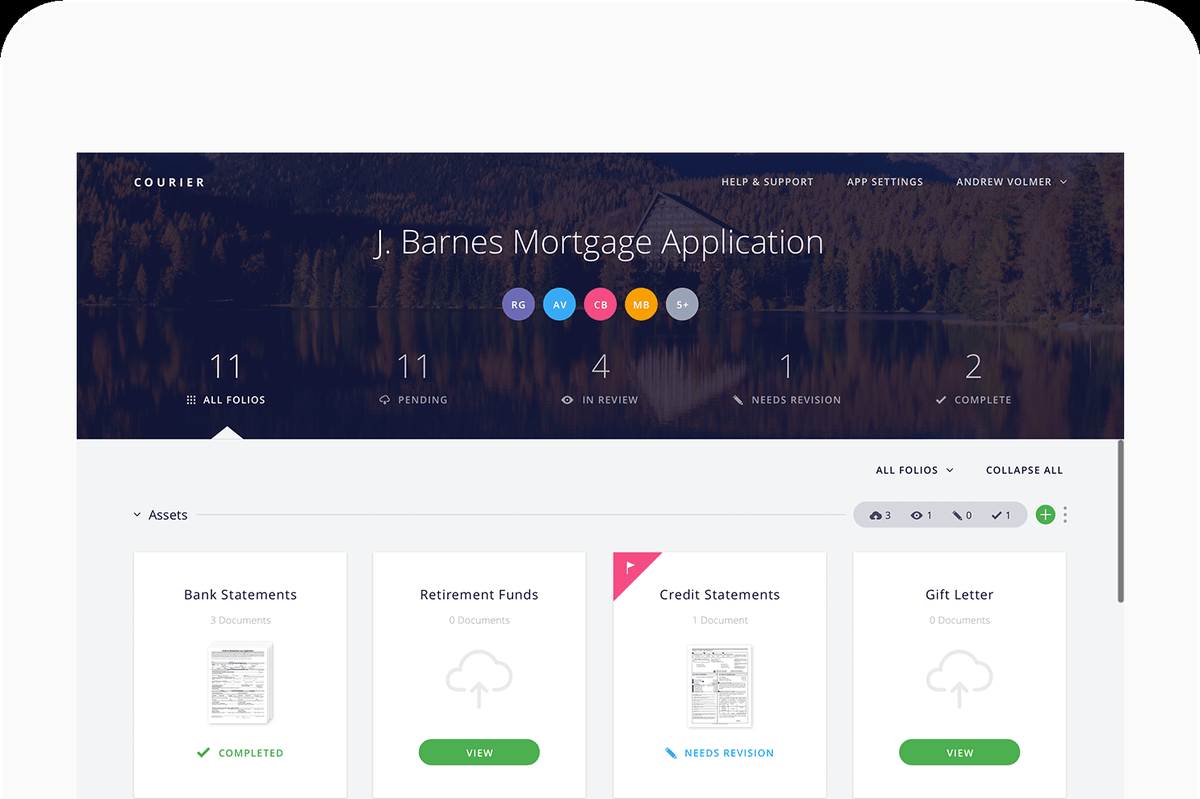Image resolution: width=1200 pixels, height=799 pixels.
Task: View the Gift Letter folio
Action: point(959,753)
